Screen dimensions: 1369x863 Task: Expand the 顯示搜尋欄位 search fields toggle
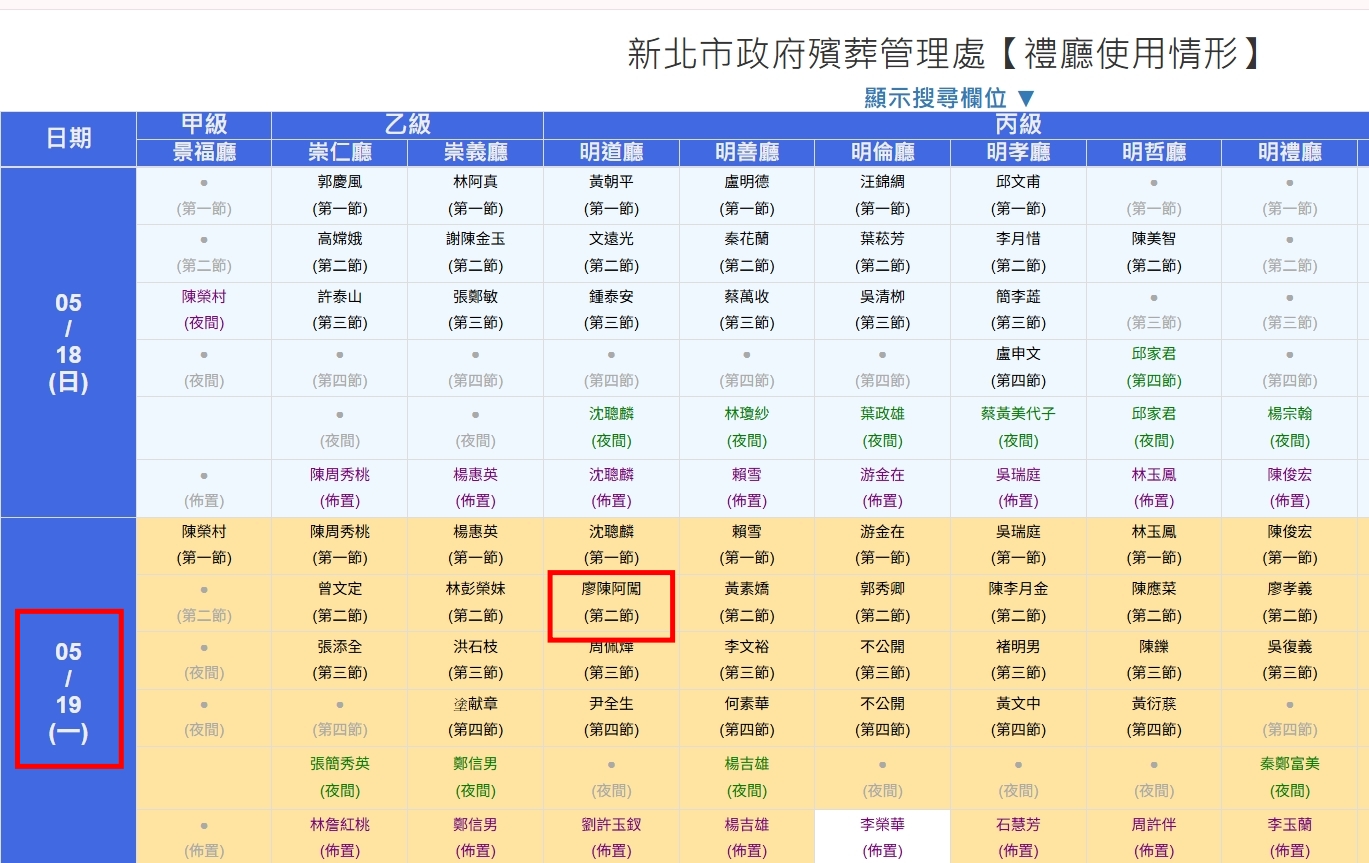coord(950,97)
